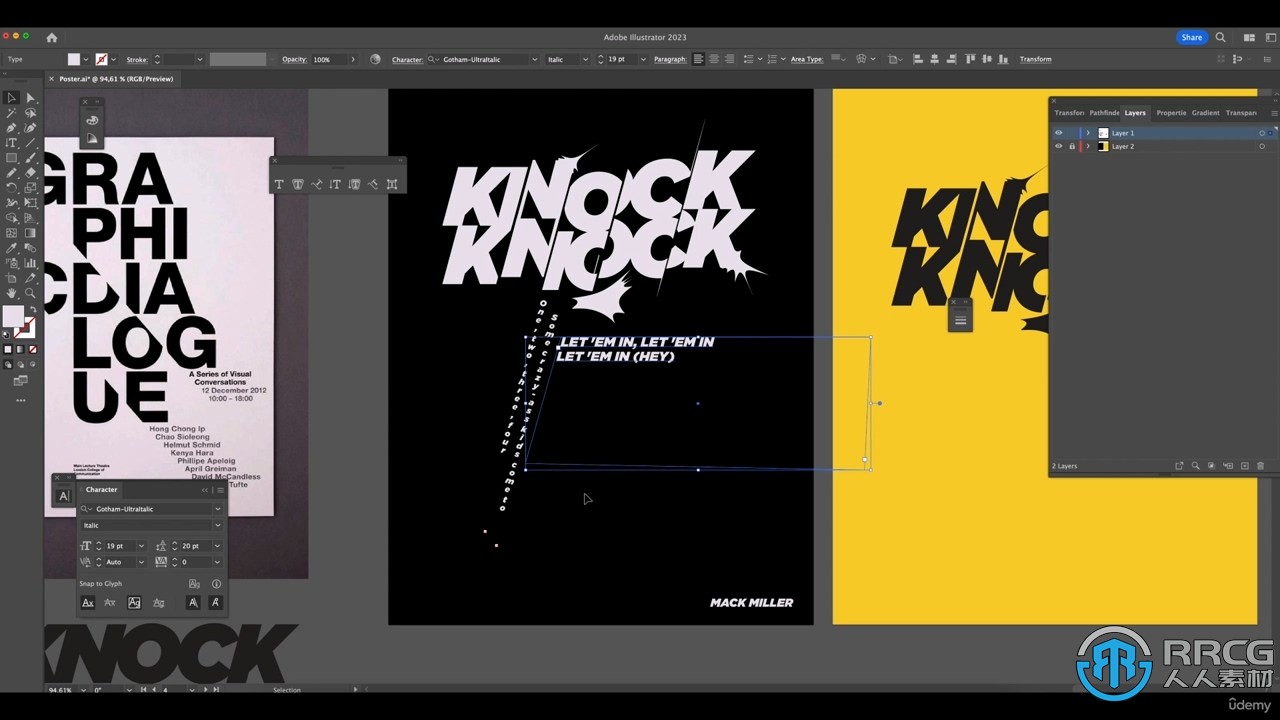Open fill color dropdown in control bar
The width and height of the screenshot is (1280, 720).
pyautogui.click(x=86, y=59)
